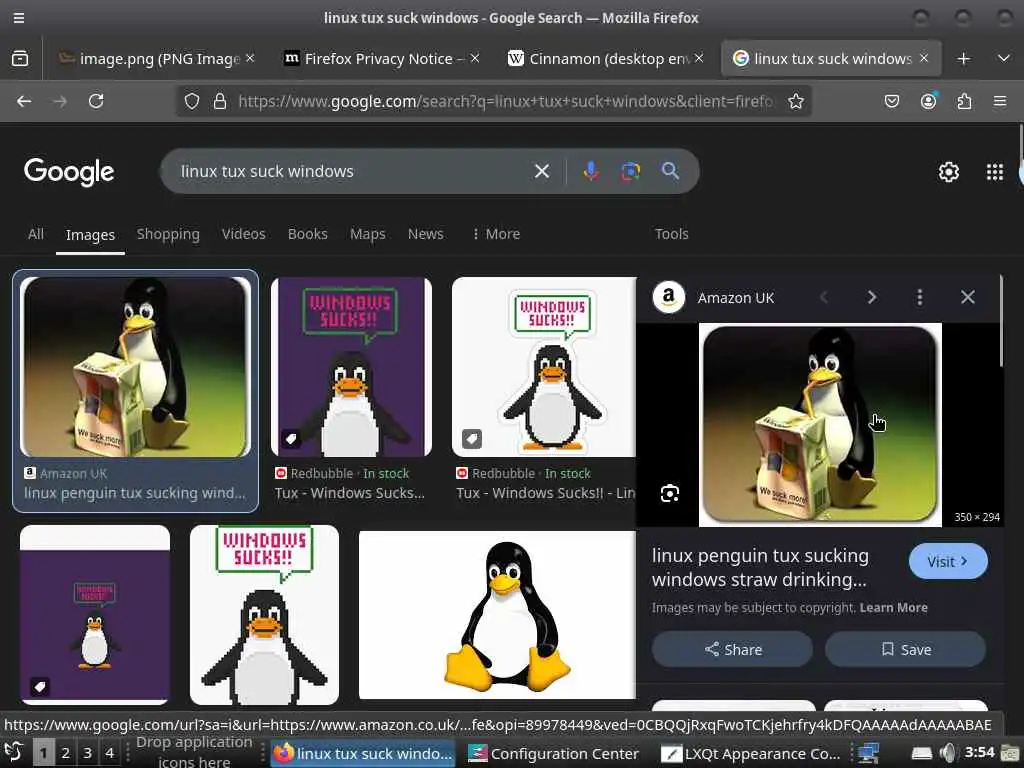Switch to virtual desktop 2
This screenshot has width=1024, height=768.
point(65,753)
